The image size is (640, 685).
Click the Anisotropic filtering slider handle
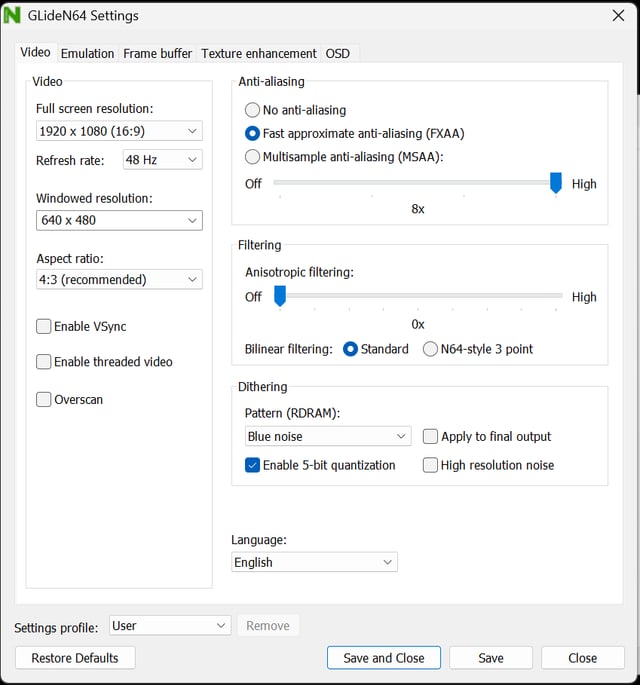[x=280, y=296]
